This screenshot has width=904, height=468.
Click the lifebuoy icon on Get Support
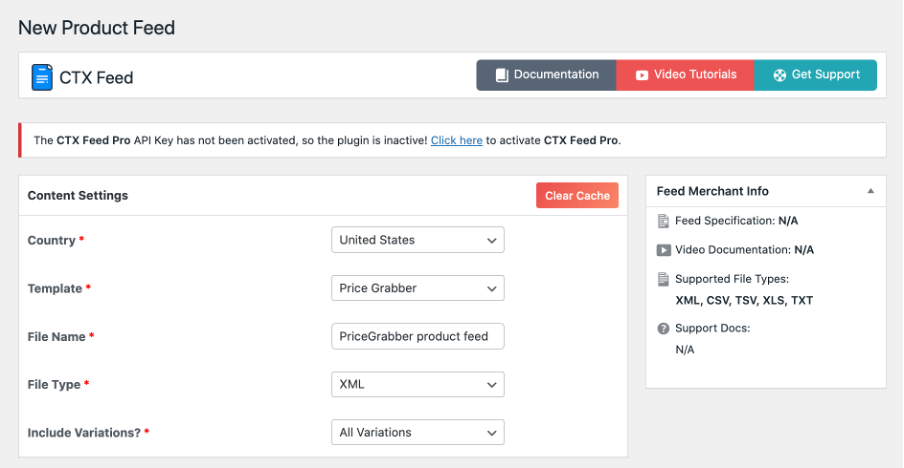(x=779, y=75)
